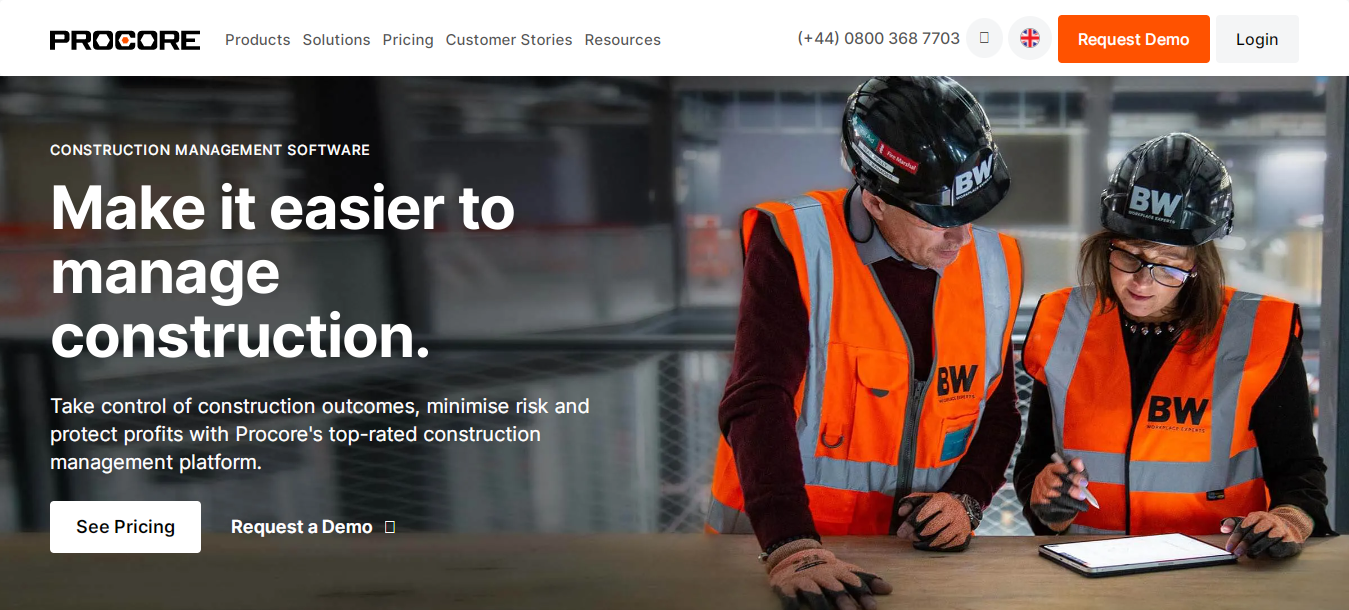Screen dimensions: 1349x610
Task: Click the headline "Make it easier to manage construction."
Action: (283, 272)
